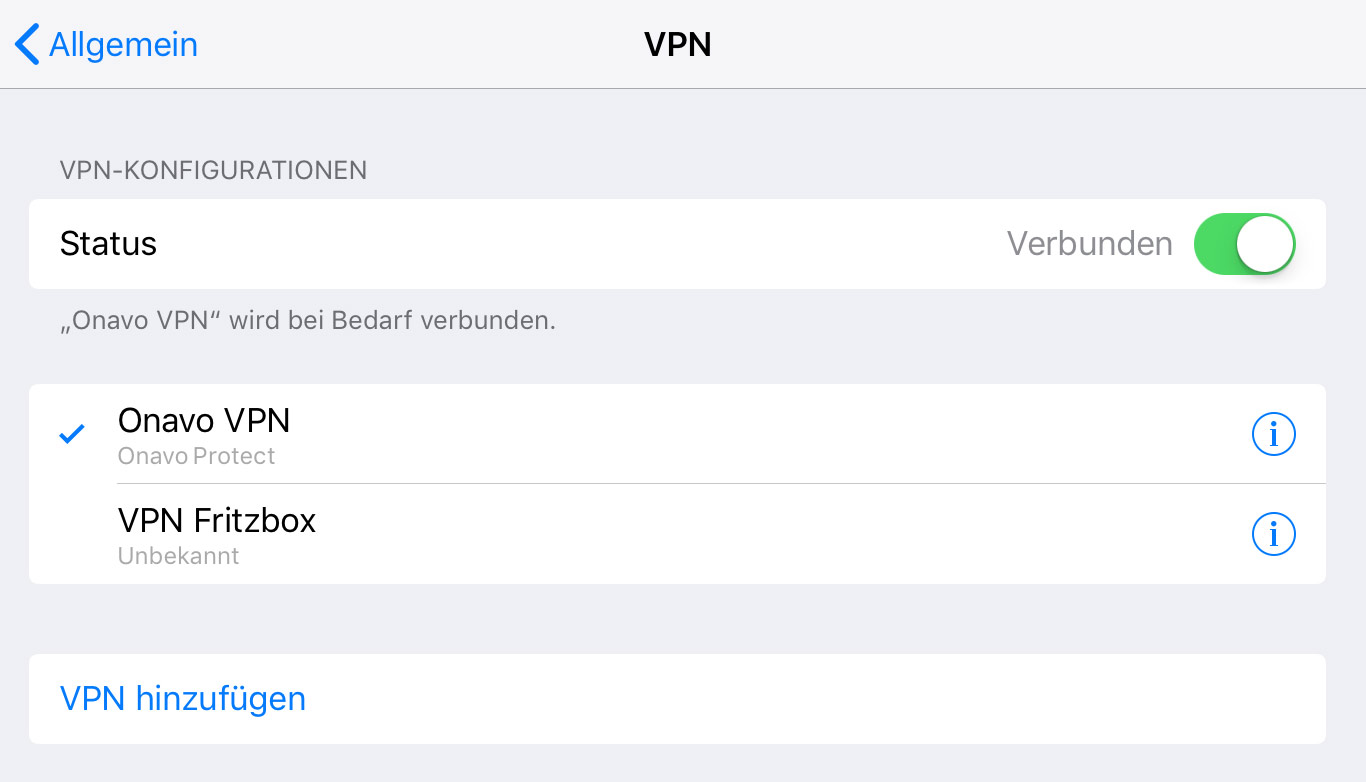This screenshot has height=782, width=1366.
Task: Click the VPN-KONFIGURATIONEN section header
Action: tap(213, 171)
